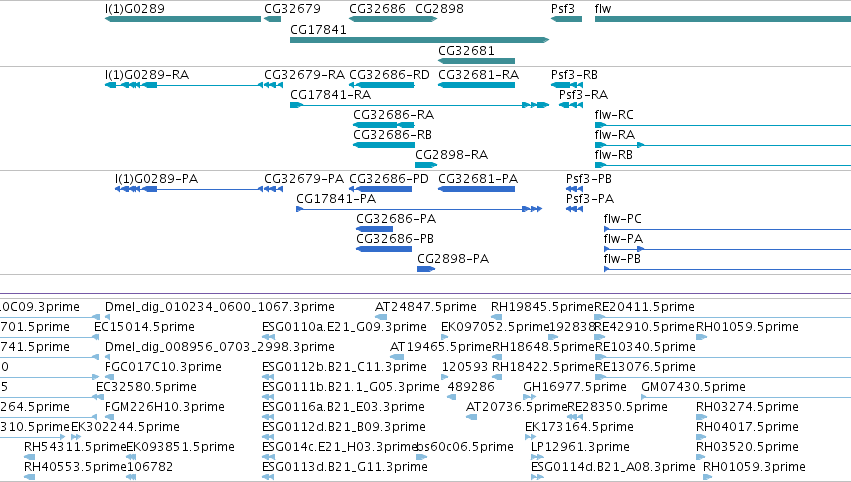Click EST LP12961.3prime
851x482 pixels.
580,447
